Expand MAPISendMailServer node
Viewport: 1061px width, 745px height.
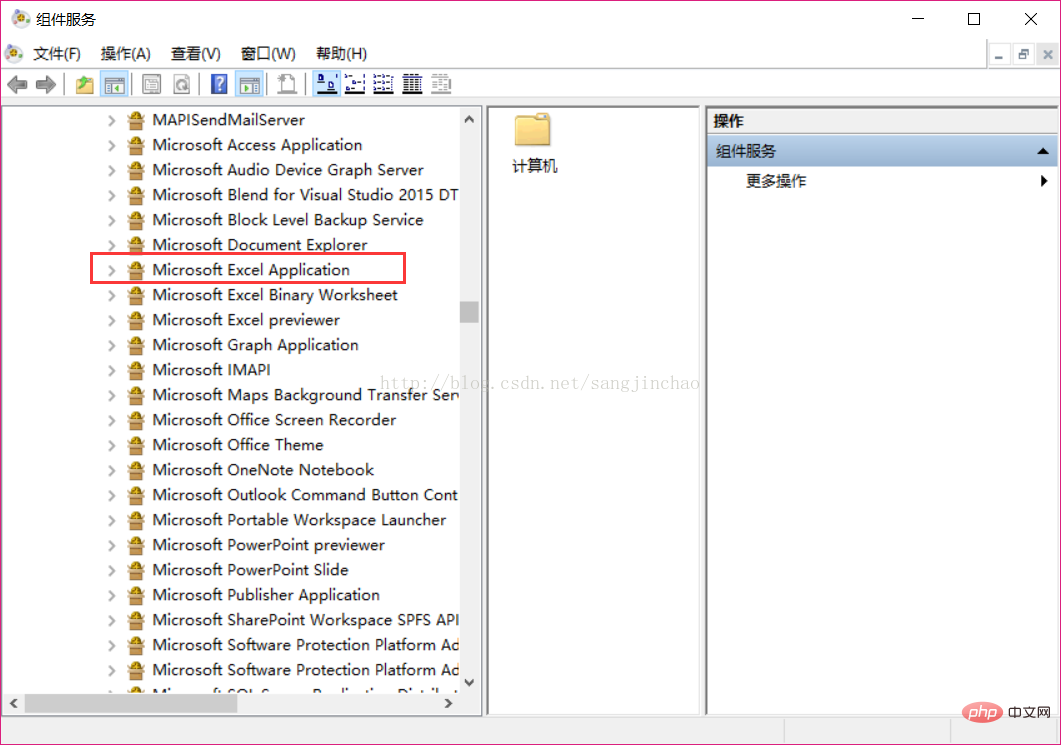112,120
